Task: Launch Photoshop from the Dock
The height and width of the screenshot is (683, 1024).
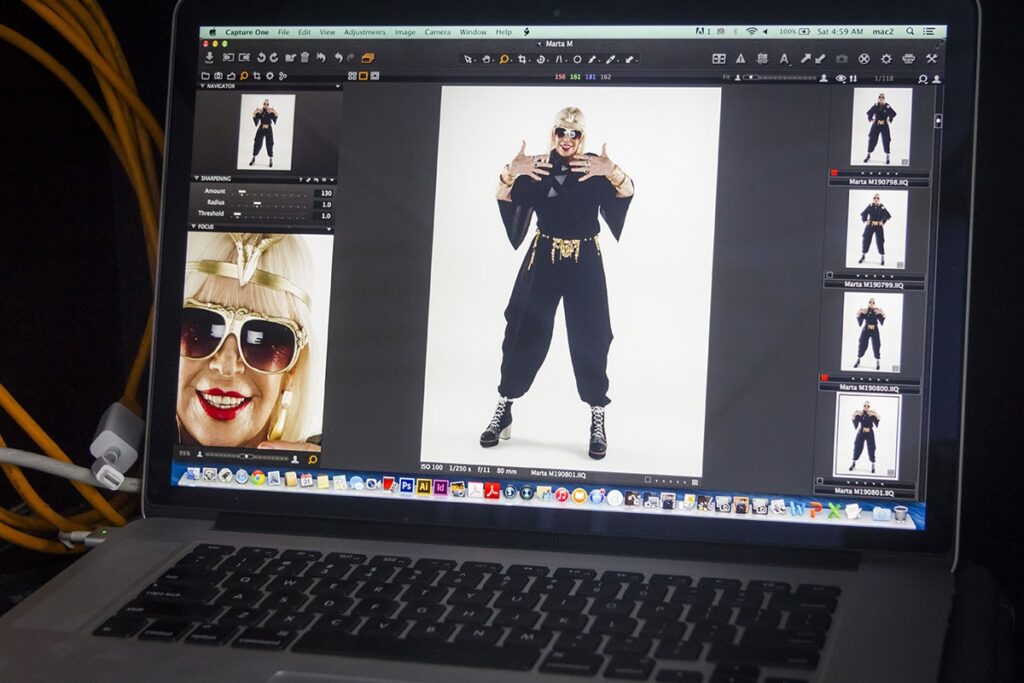Action: tap(406, 487)
